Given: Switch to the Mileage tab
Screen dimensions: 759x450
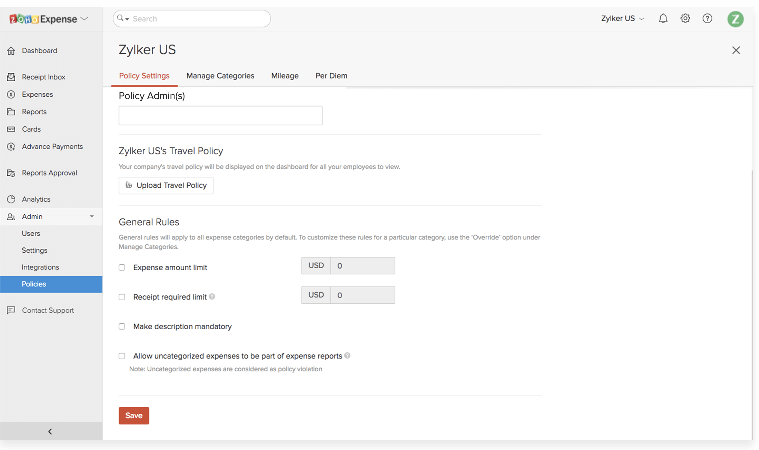Looking at the screenshot, I should 285,76.
